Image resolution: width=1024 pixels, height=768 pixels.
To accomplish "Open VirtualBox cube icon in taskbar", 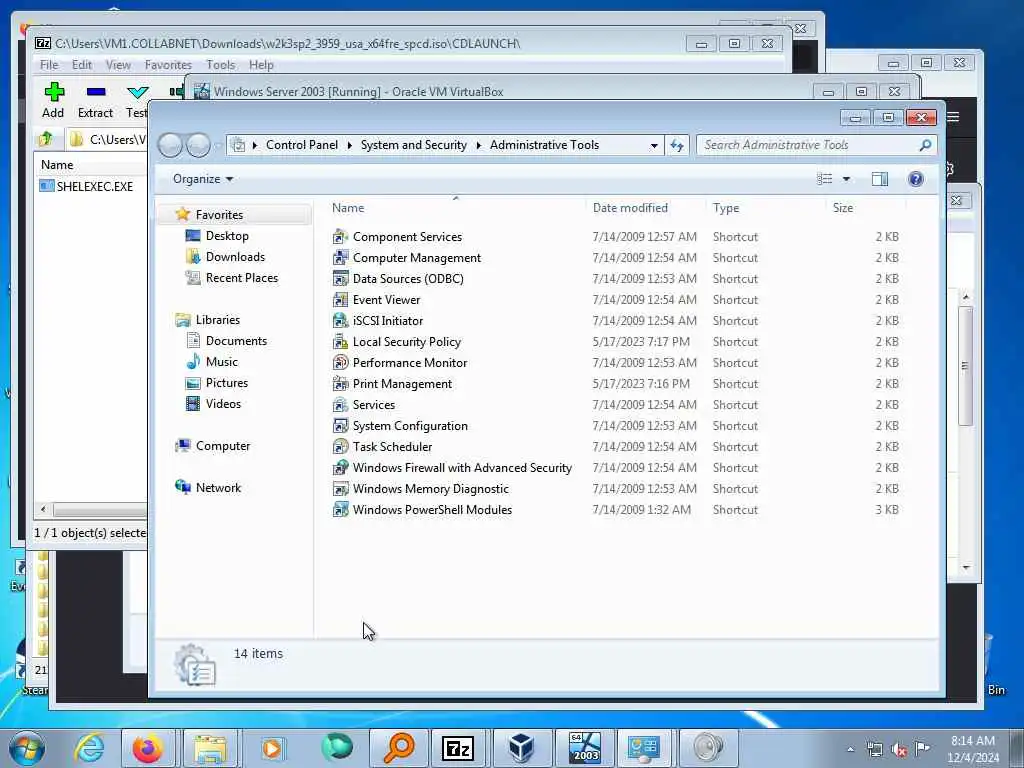I will point(520,748).
